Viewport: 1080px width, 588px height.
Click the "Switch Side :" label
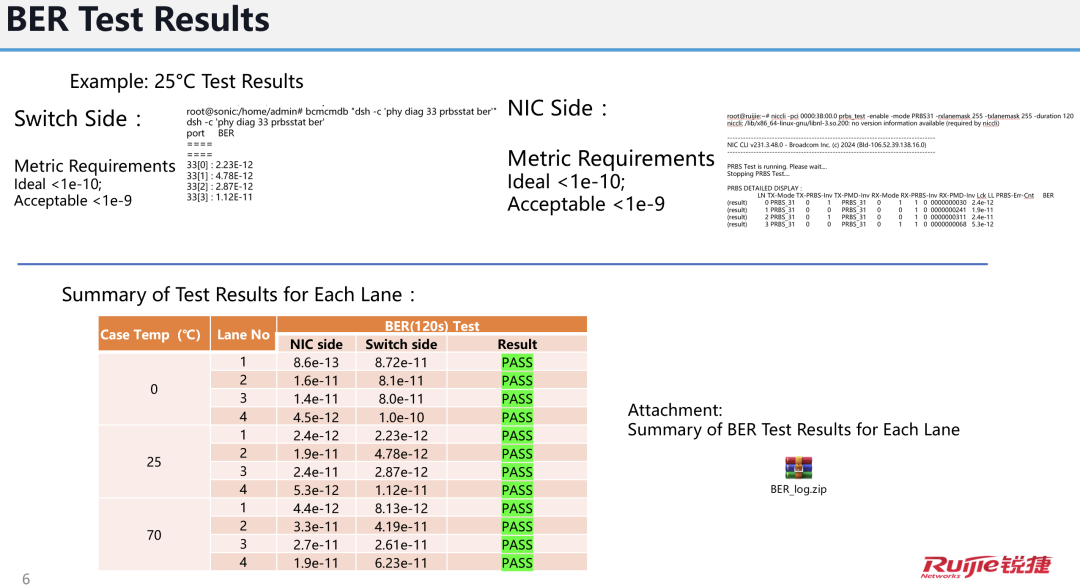tap(78, 118)
